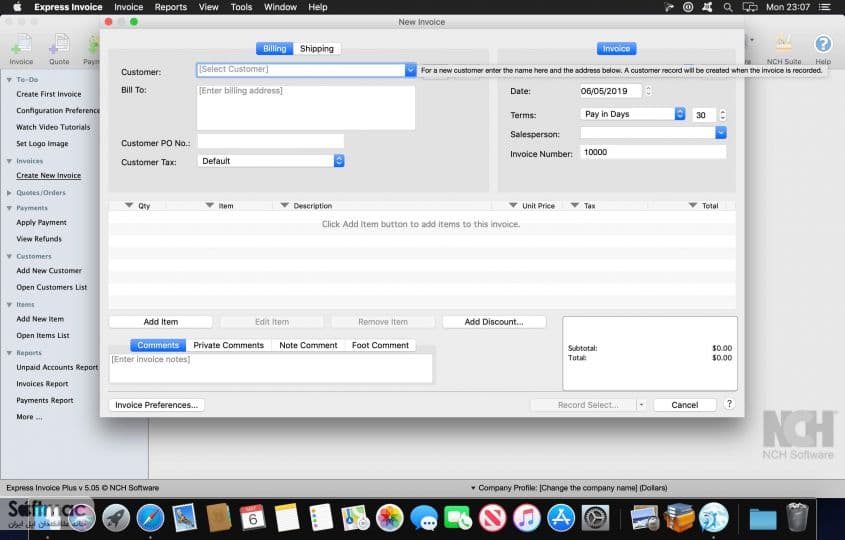Click the Invoice Number field
Image resolution: width=845 pixels, height=540 pixels.
click(x=653, y=152)
